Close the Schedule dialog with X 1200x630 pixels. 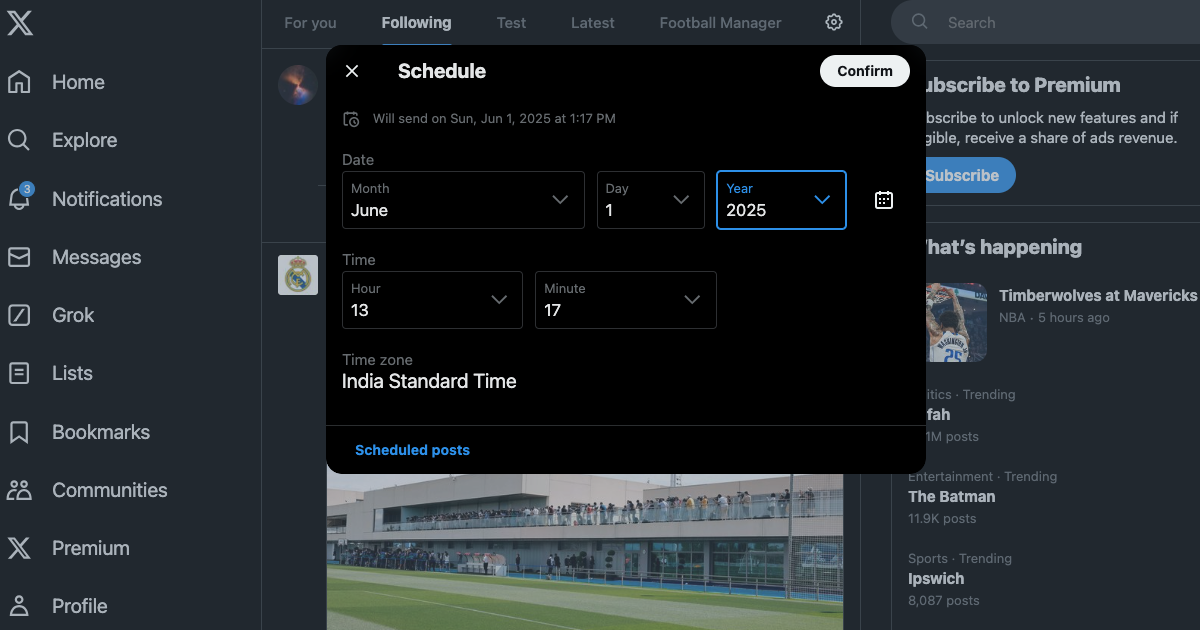pos(352,71)
